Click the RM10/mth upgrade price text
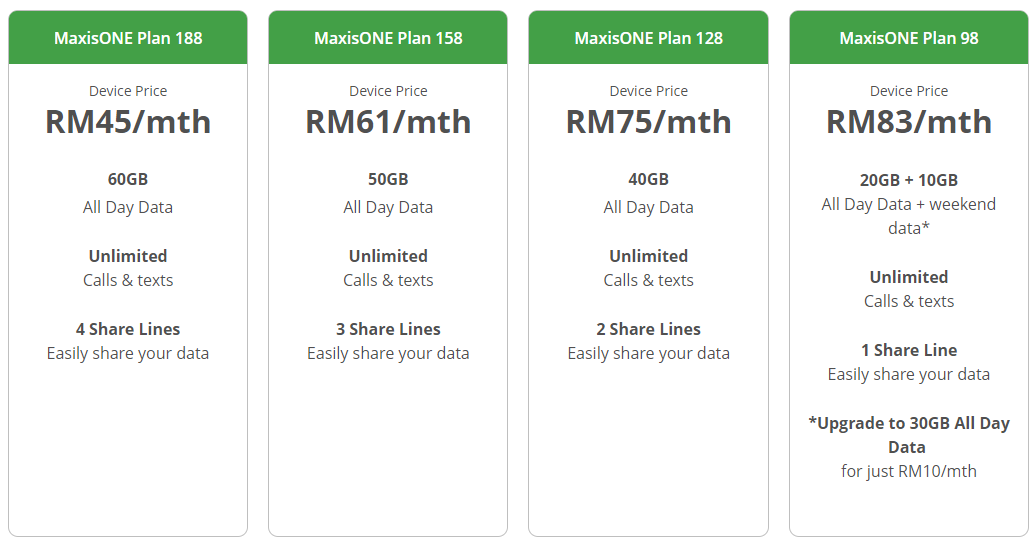The height and width of the screenshot is (543, 1034). (909, 471)
